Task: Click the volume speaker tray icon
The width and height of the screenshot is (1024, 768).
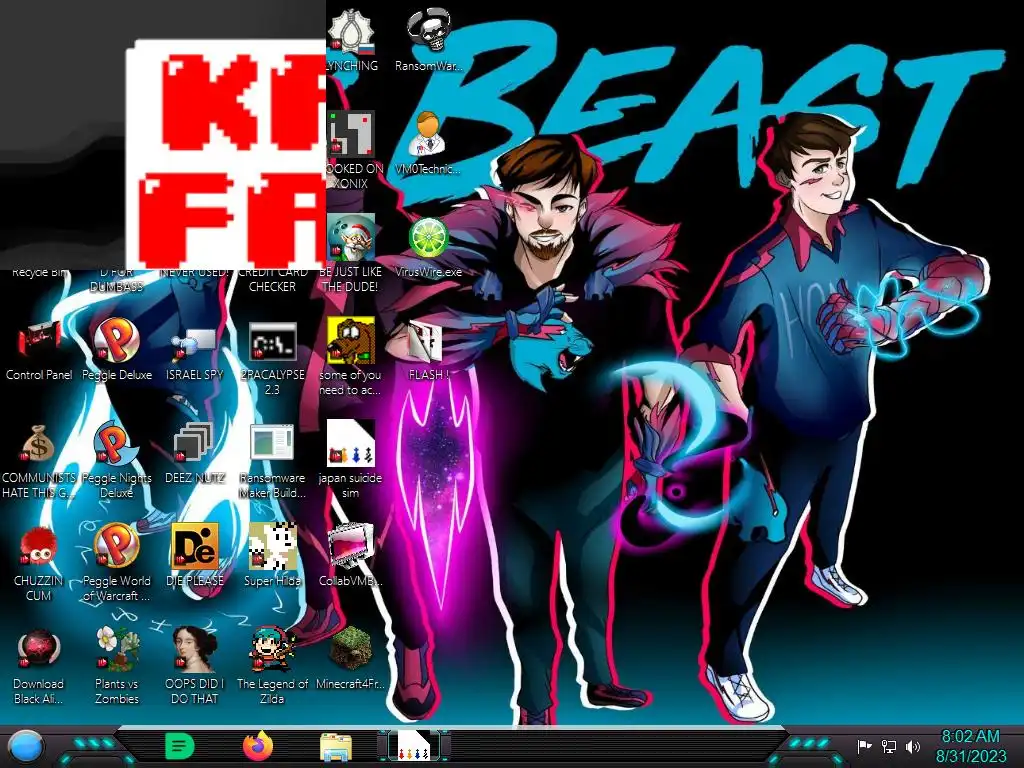Action: point(913,746)
